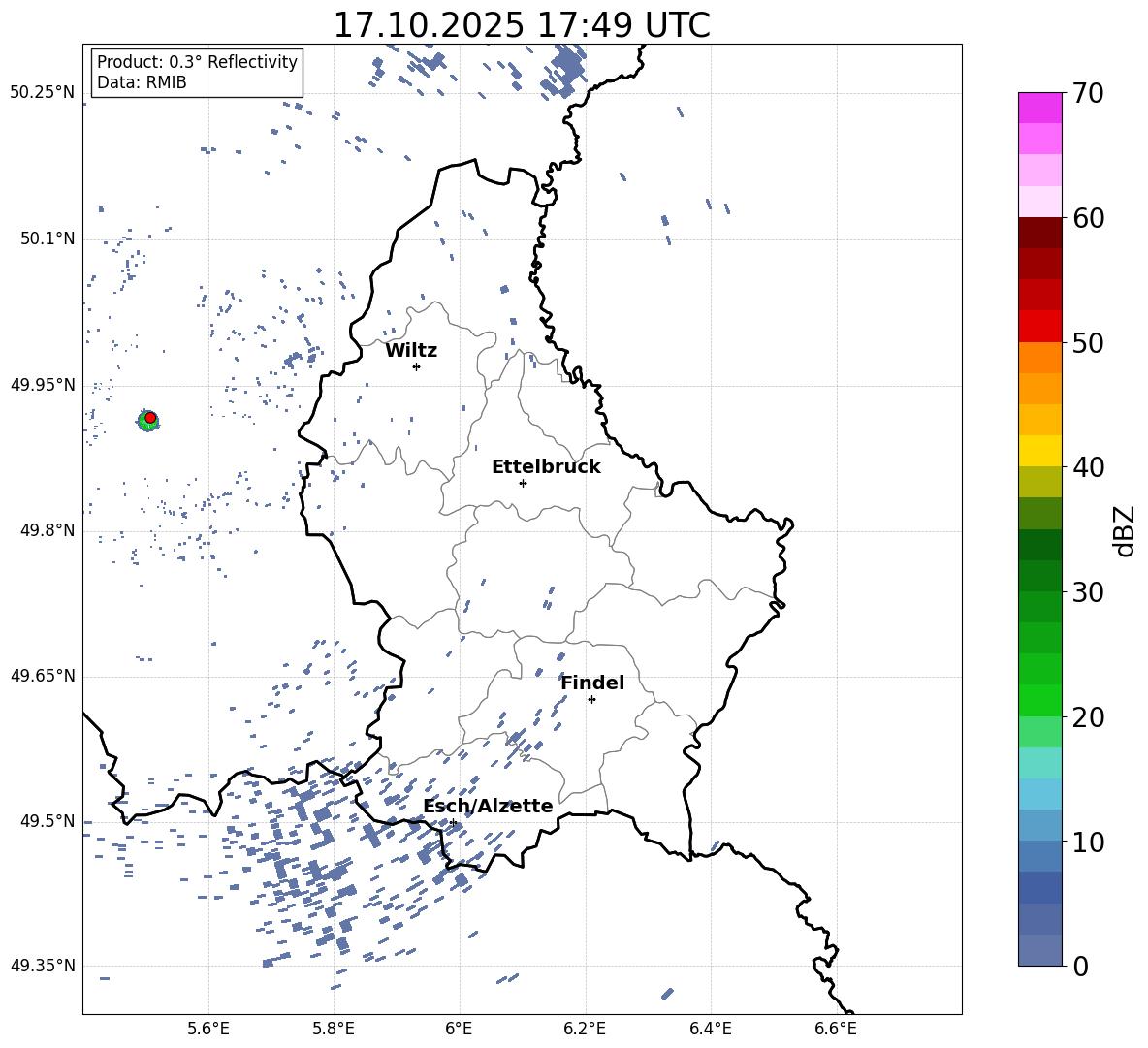Click the colorbar 60 tick label
Screen dimensions: 1148x1048
(x=1087, y=218)
